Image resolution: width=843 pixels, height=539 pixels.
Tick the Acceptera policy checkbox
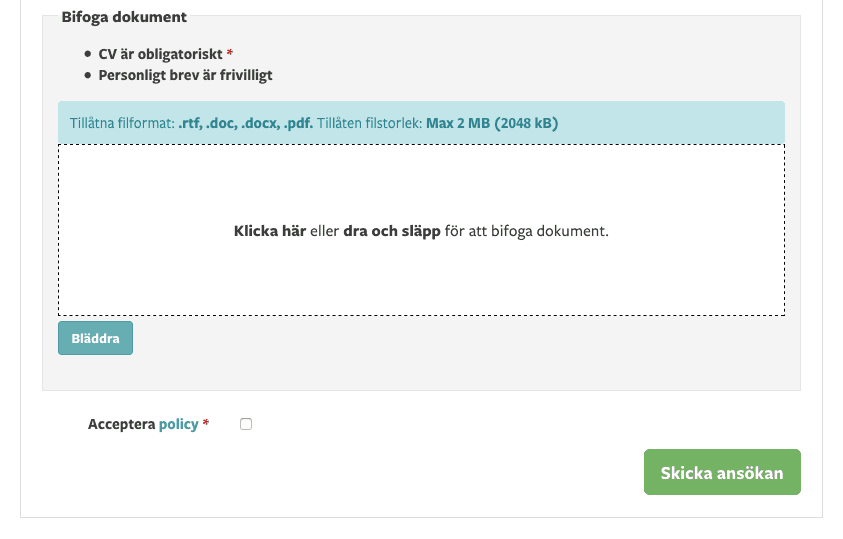point(246,424)
